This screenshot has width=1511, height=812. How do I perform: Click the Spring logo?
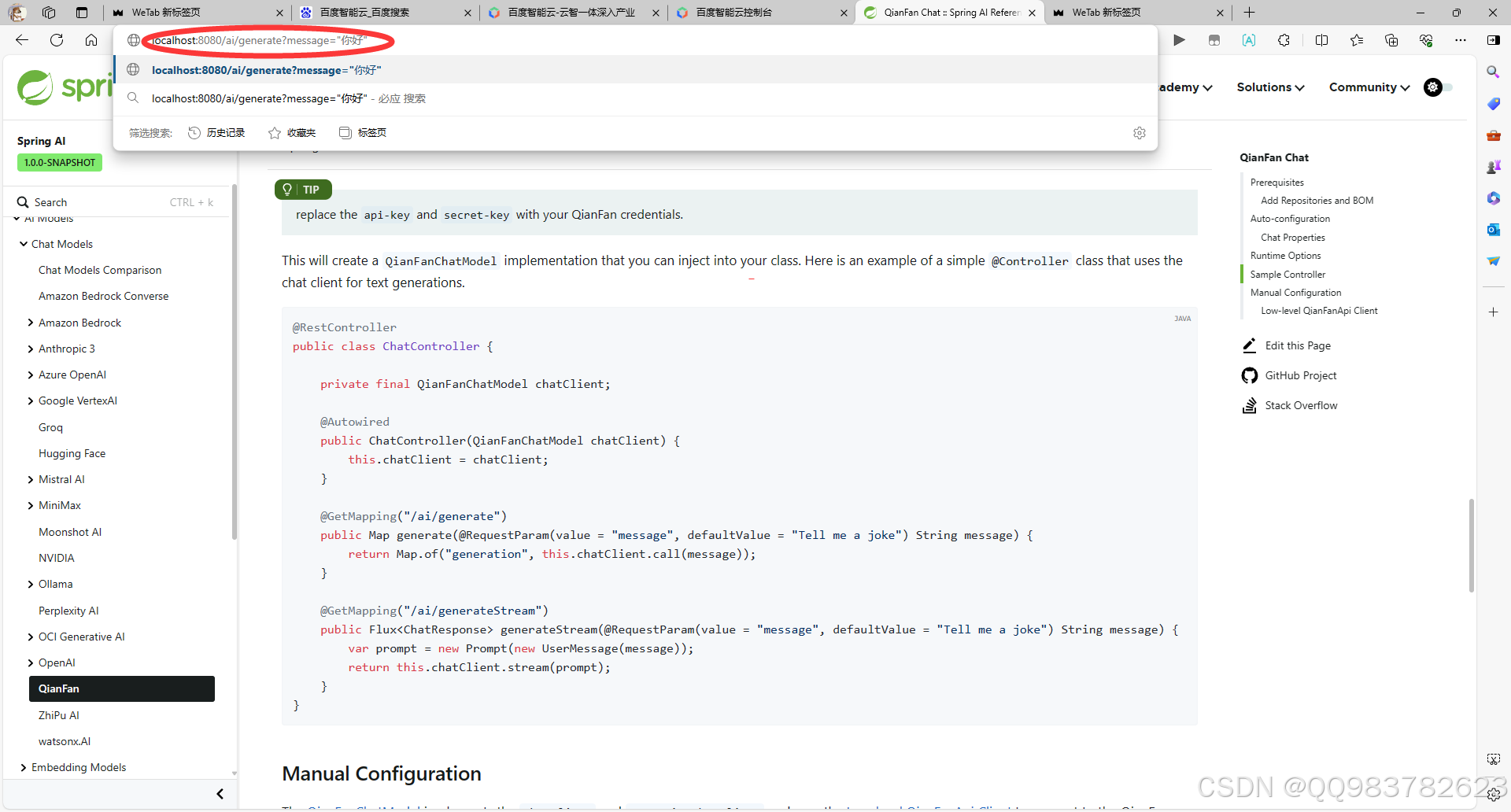(65, 87)
